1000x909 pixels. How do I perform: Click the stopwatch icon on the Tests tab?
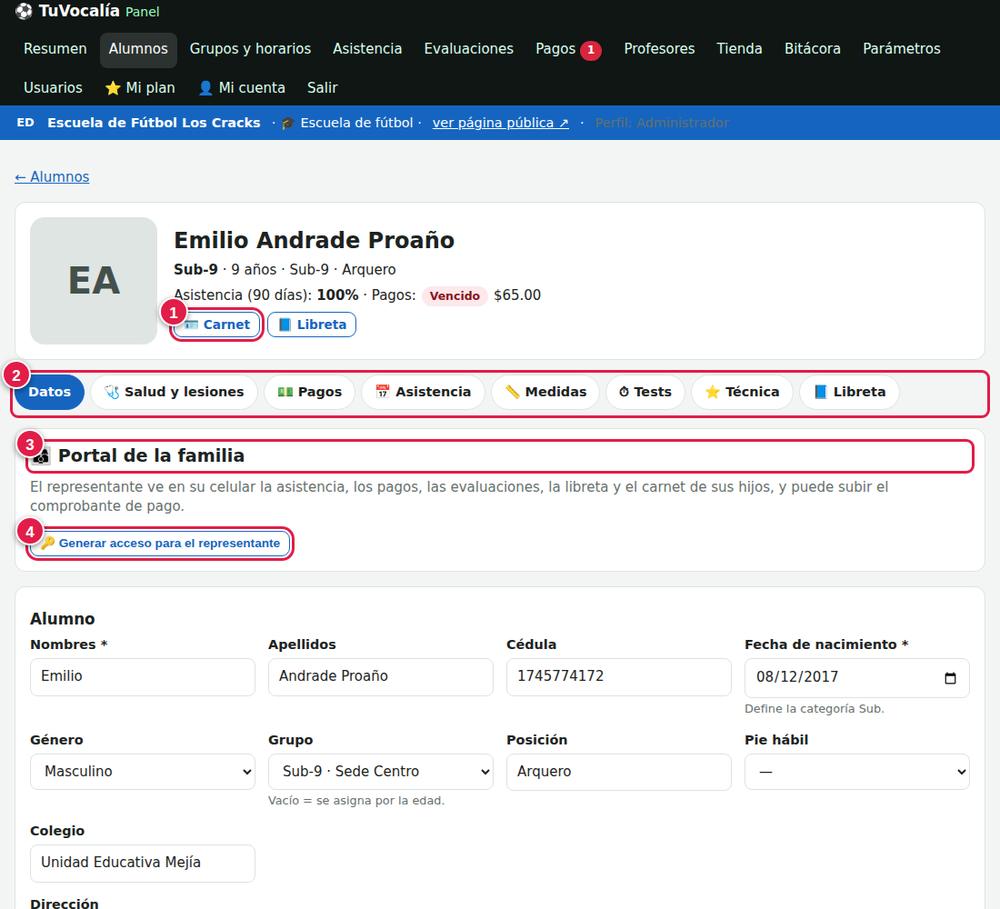624,392
